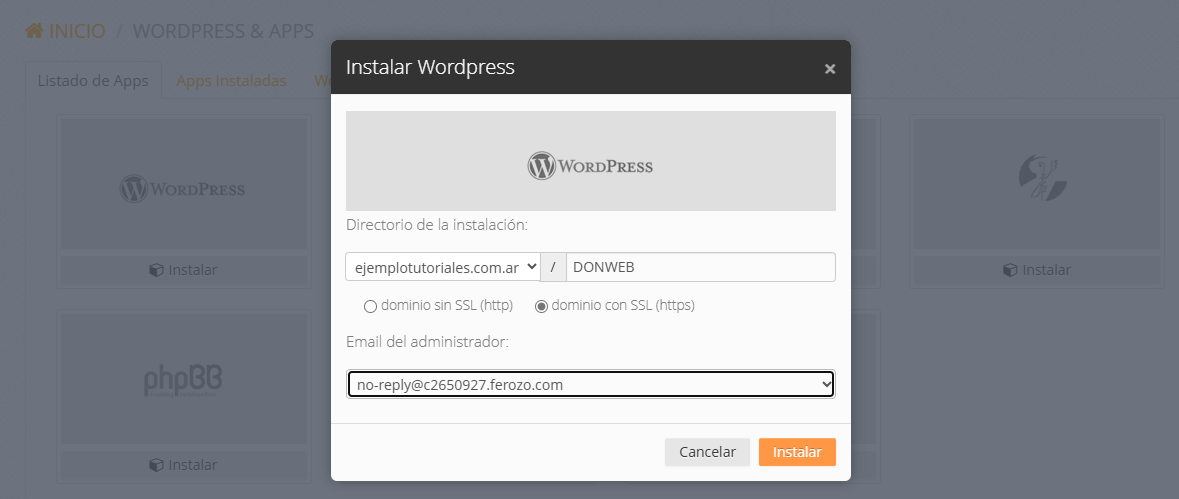This screenshot has height=499, width=1179.
Task: Switch to the Apps Instaladas tab
Action: [231, 81]
